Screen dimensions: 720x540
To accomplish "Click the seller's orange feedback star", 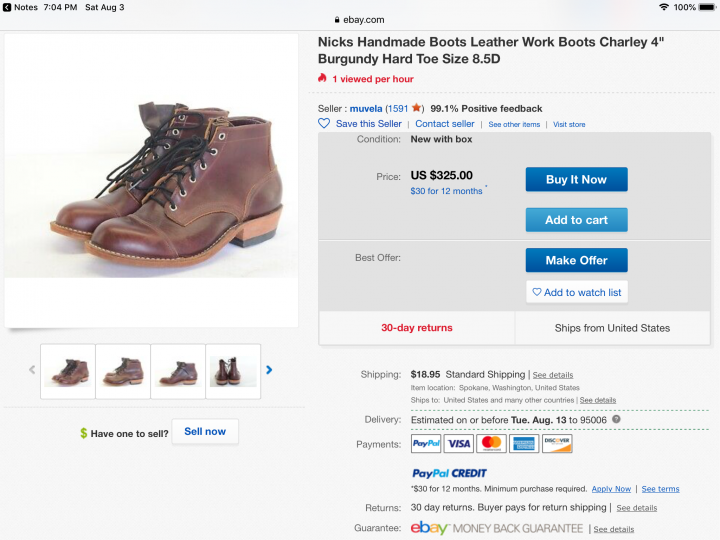I will [x=416, y=108].
